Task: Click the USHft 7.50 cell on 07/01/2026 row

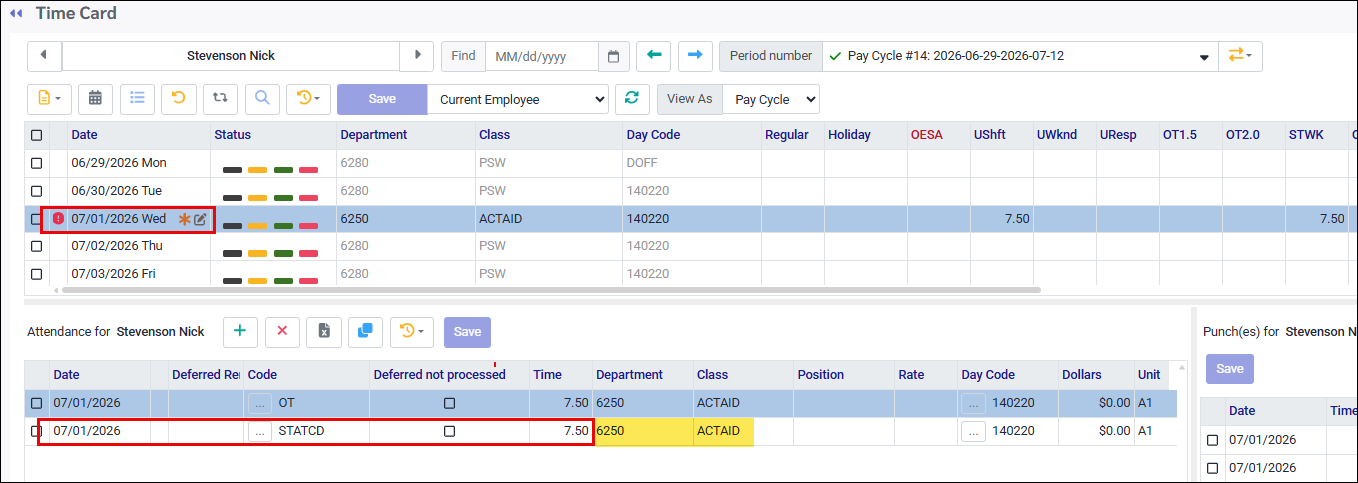Action: (x=1001, y=219)
